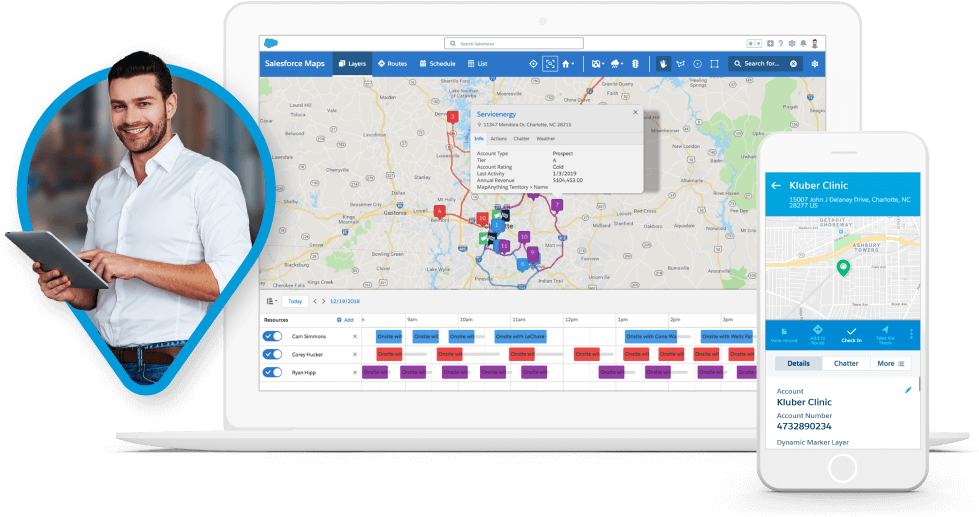Switch to the Routes tab

pyautogui.click(x=392, y=64)
